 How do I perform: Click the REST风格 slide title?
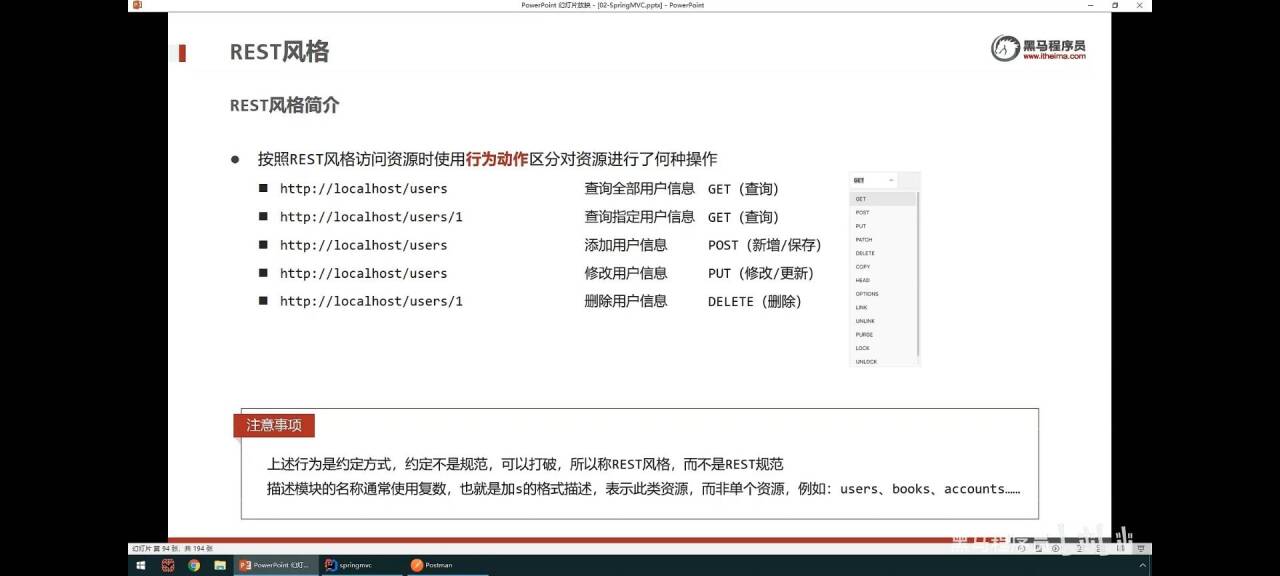(x=279, y=52)
